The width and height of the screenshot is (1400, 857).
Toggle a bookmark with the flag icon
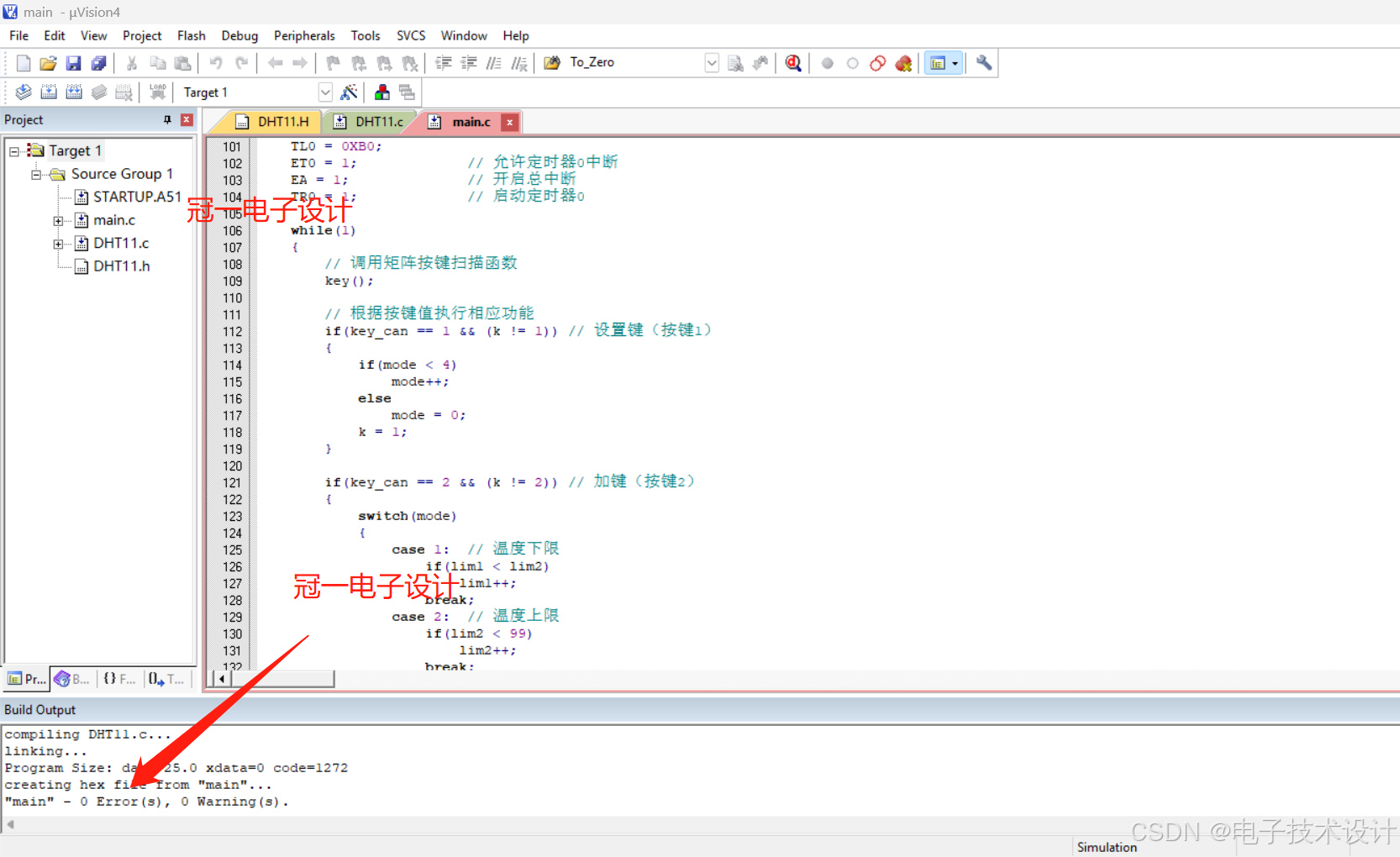click(x=334, y=63)
